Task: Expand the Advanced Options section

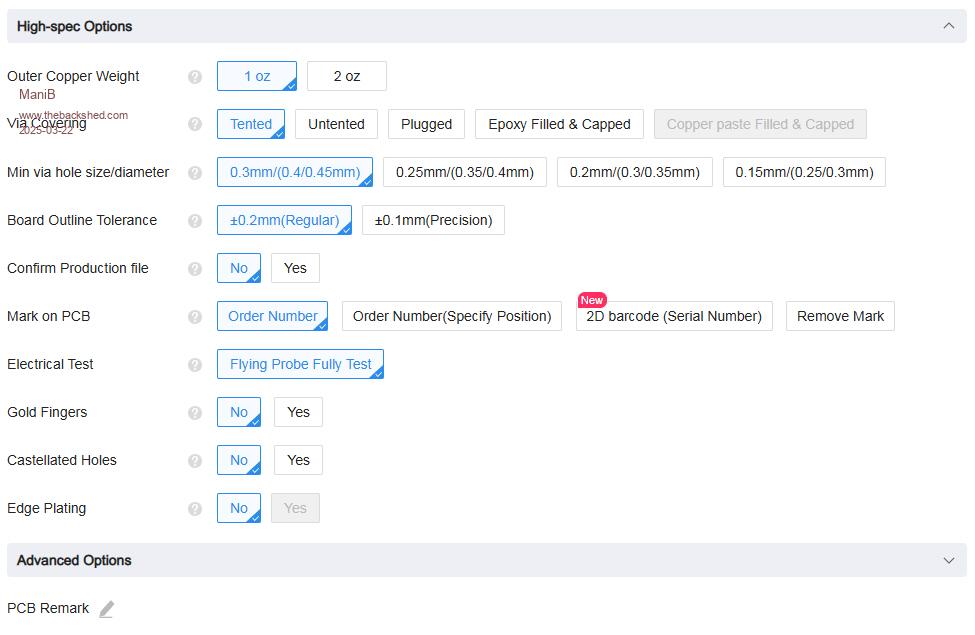Action: pyautogui.click(x=948, y=560)
